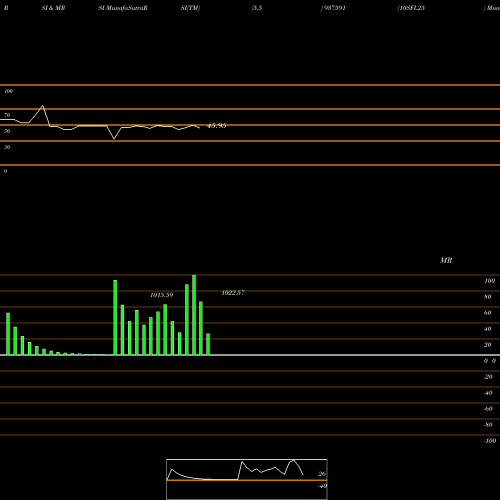Select the -100 label on the MR axis
This screenshot has height=500, width=500.
tap(490, 441)
